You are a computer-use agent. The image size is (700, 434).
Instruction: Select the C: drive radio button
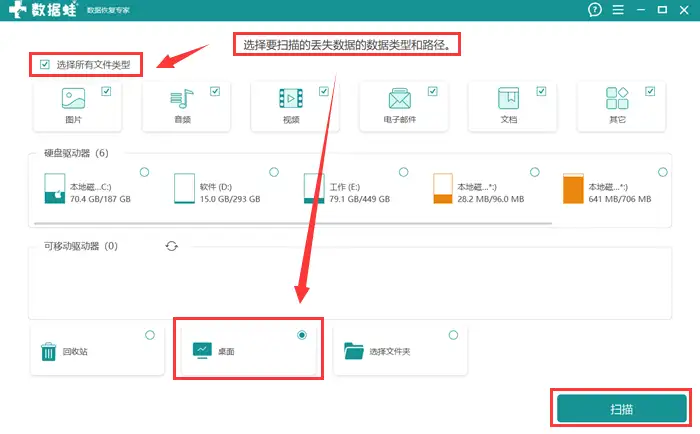144,172
